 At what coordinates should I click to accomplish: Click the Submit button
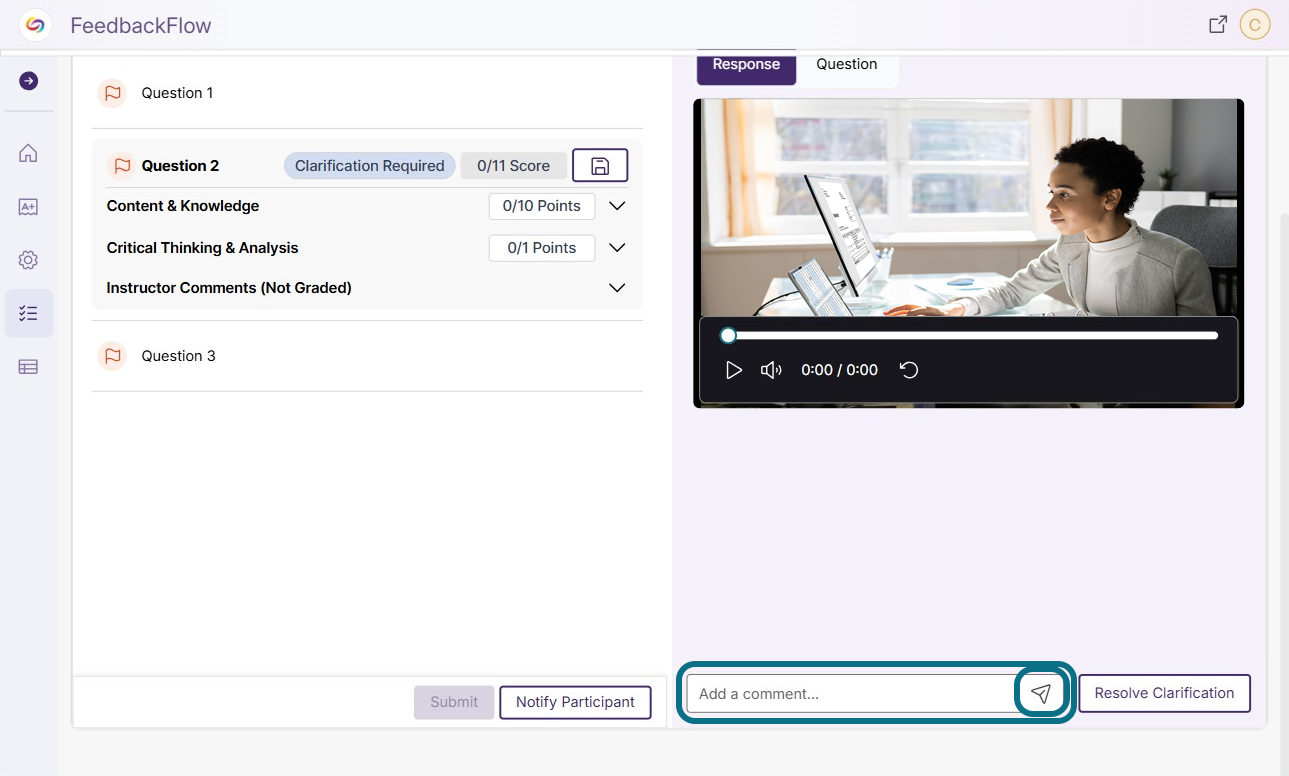tap(454, 702)
